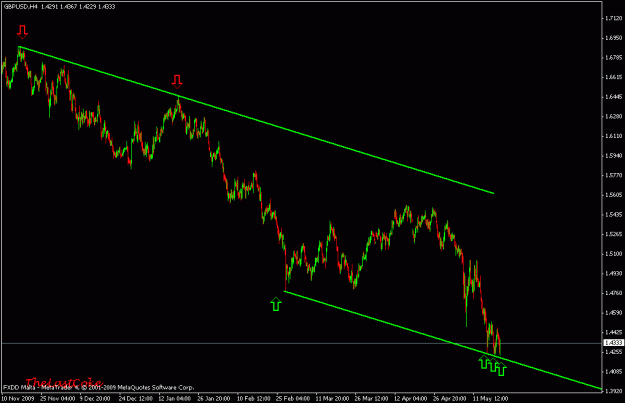Click the 24 Dec 12:00 date label
Viewport: 625px width, 403px height.
click(x=136, y=399)
